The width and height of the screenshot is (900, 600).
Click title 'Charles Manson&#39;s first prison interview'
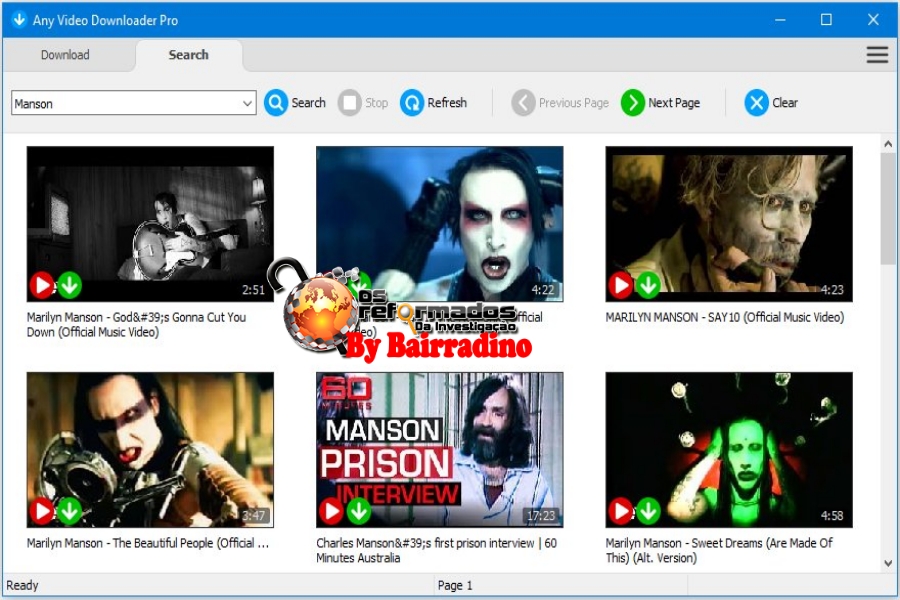(x=437, y=550)
